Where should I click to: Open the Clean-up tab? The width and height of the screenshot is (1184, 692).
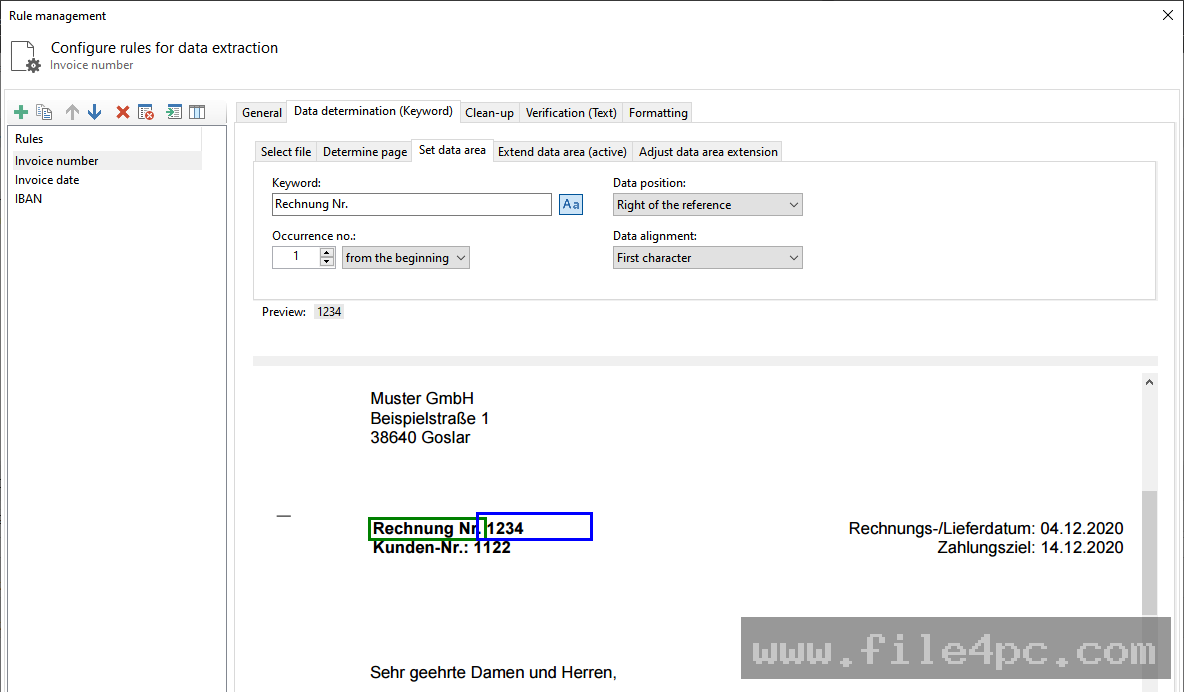[x=489, y=113]
